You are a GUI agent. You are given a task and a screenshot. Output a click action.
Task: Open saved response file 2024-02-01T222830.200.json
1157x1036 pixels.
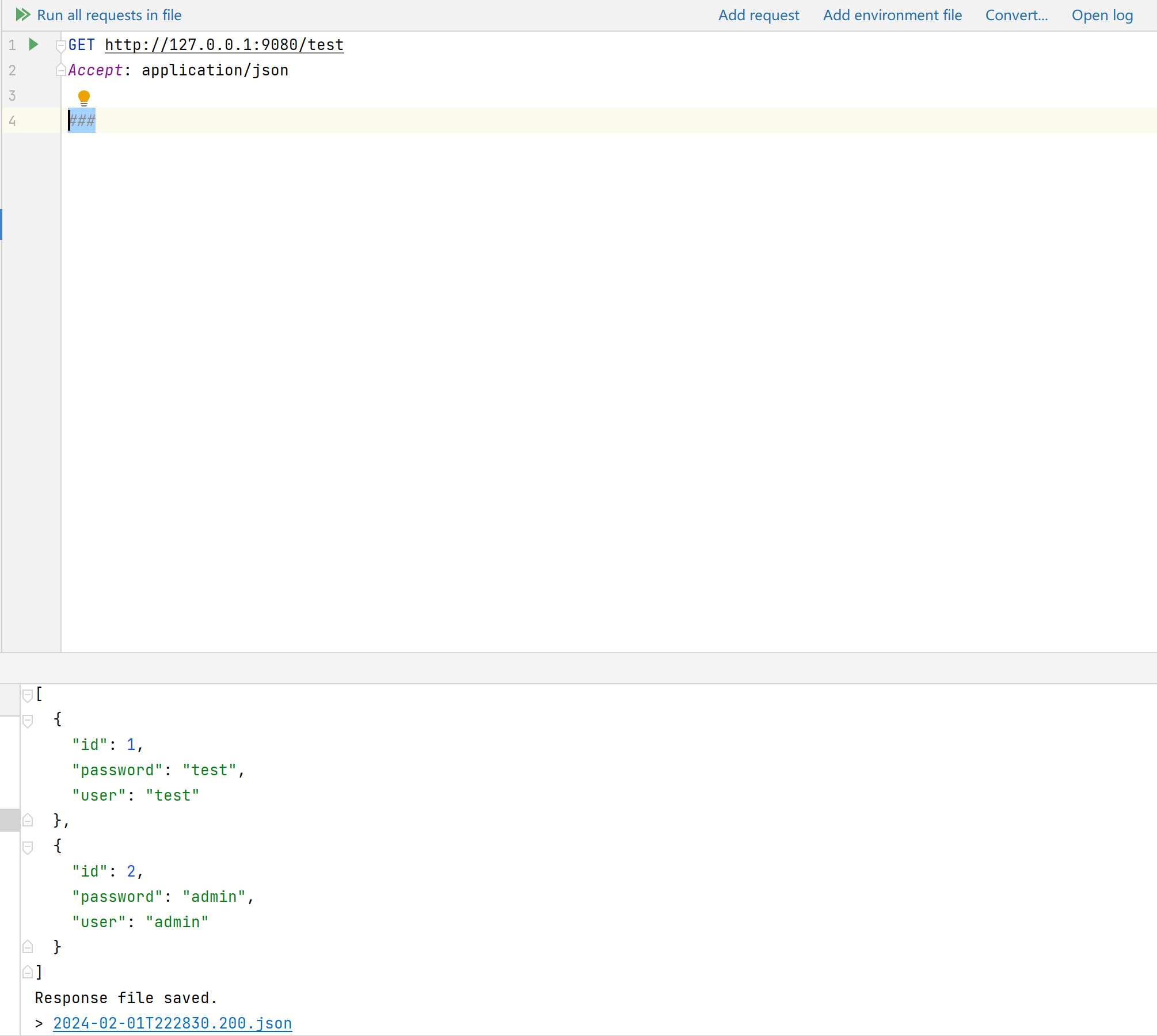click(x=173, y=1023)
